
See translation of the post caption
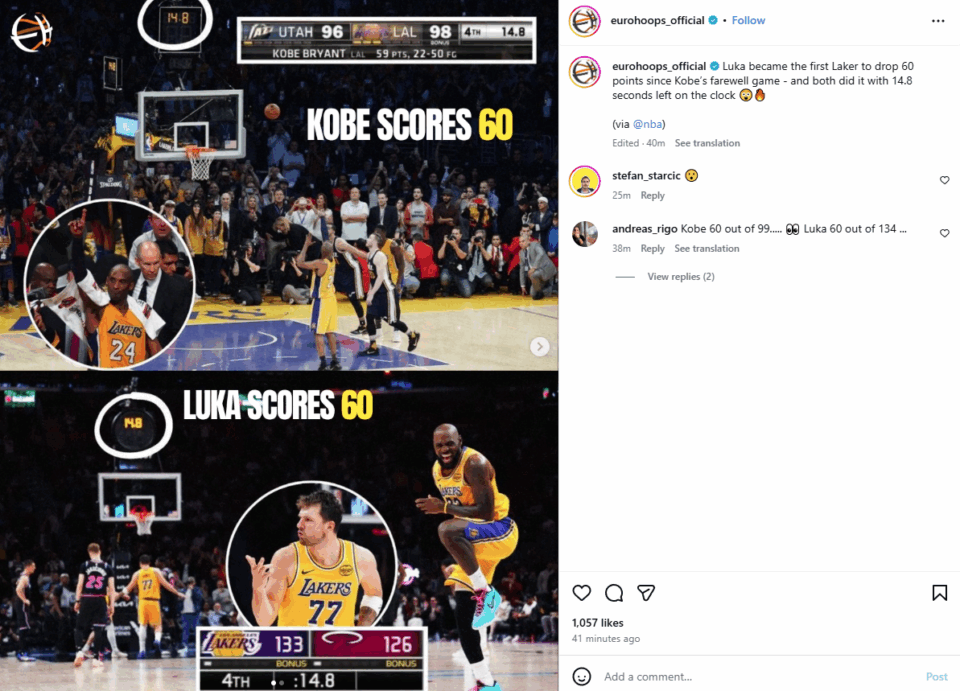[707, 143]
